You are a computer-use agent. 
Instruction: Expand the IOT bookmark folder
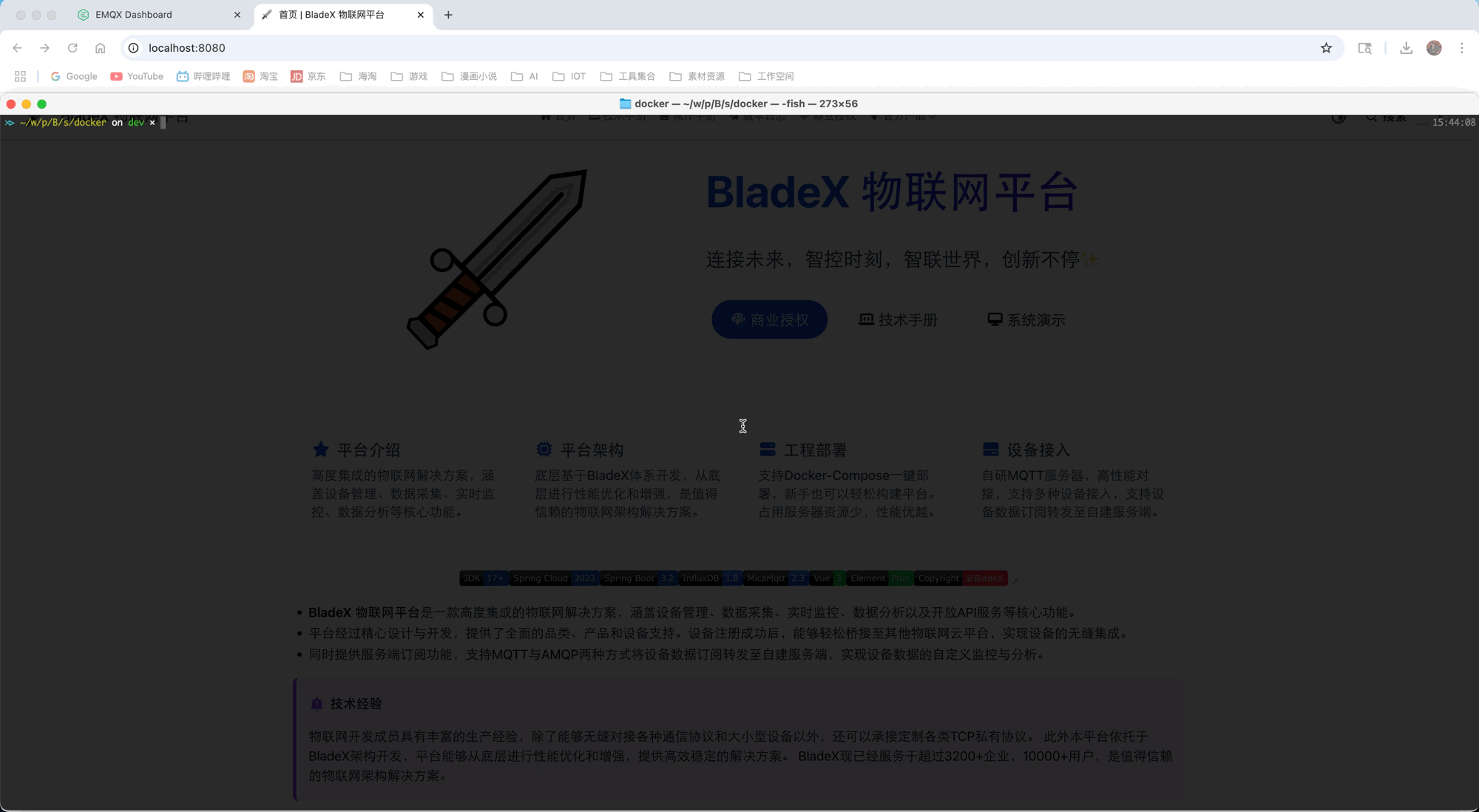click(x=569, y=76)
